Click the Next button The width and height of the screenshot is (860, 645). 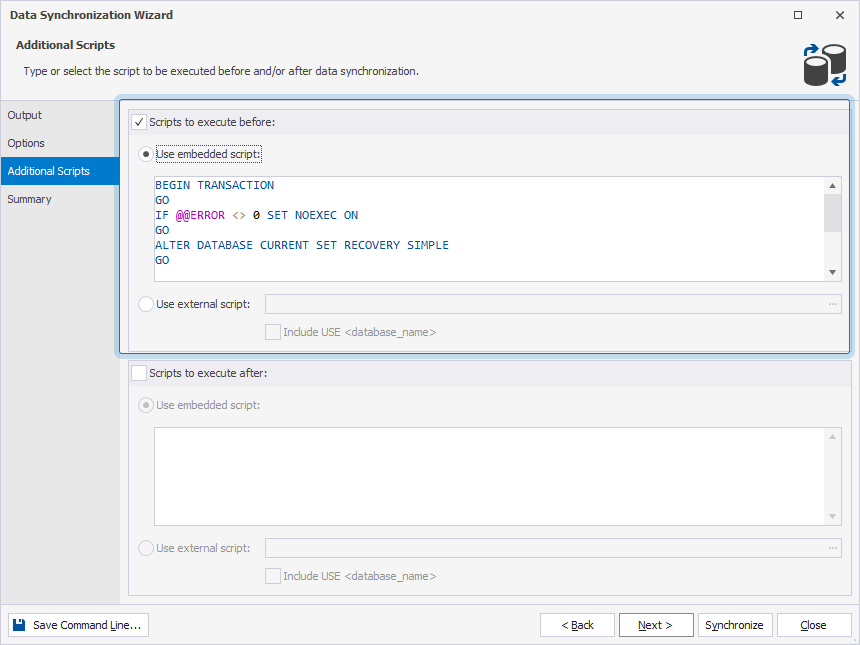click(656, 624)
